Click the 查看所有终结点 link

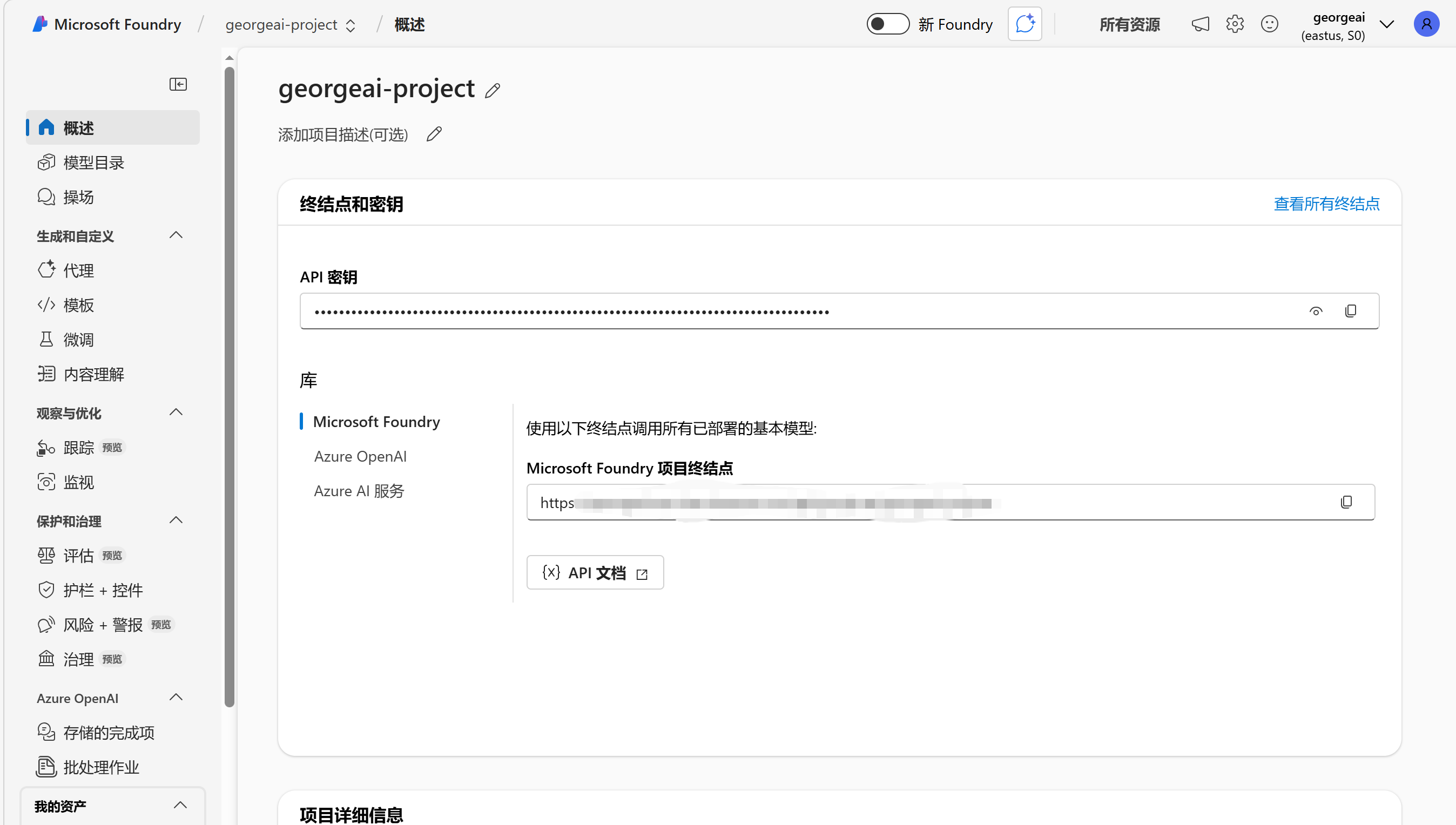point(1326,204)
